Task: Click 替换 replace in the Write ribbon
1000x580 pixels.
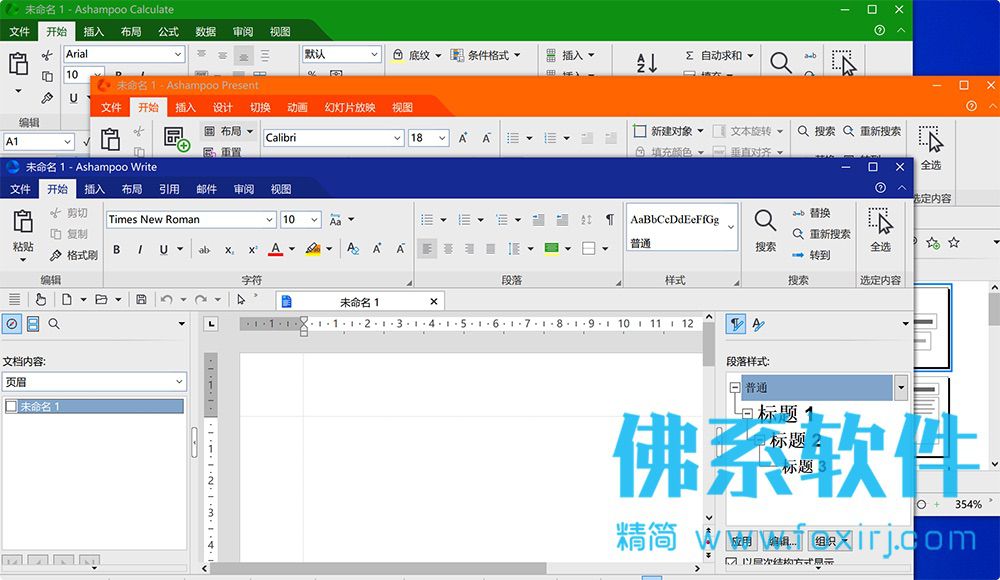Action: (x=811, y=213)
